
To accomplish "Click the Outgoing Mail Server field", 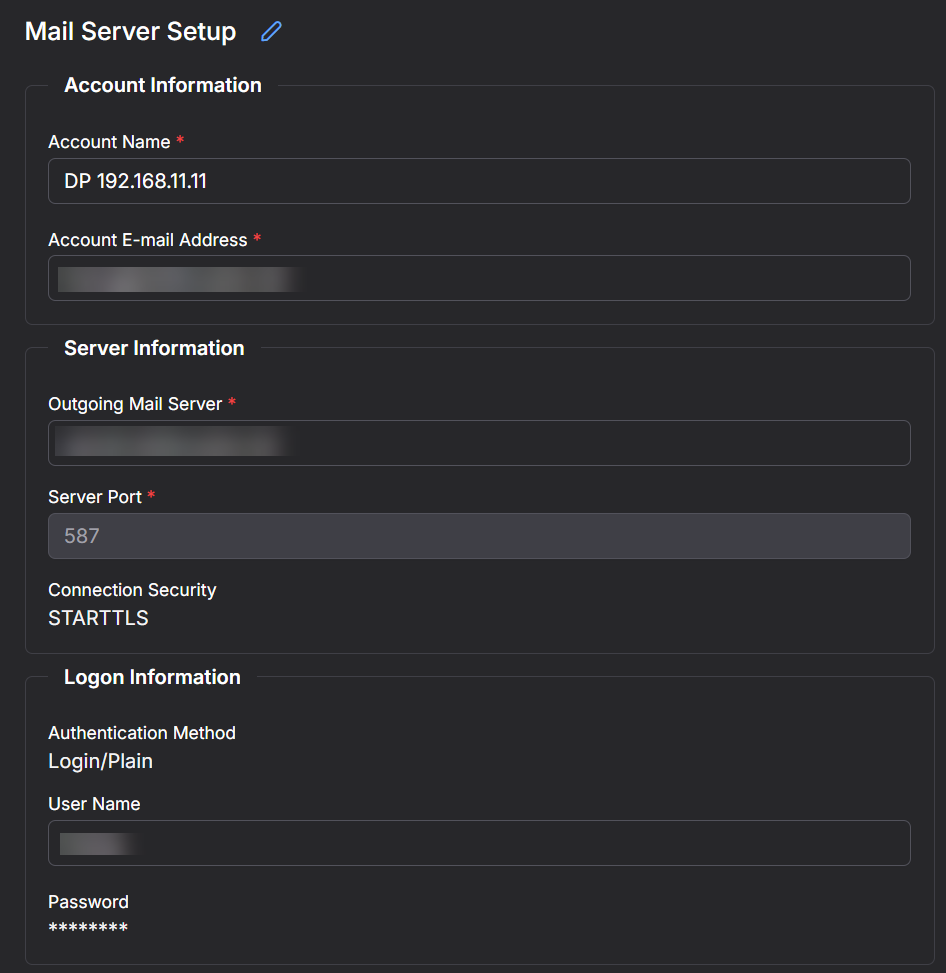I will (479, 443).
